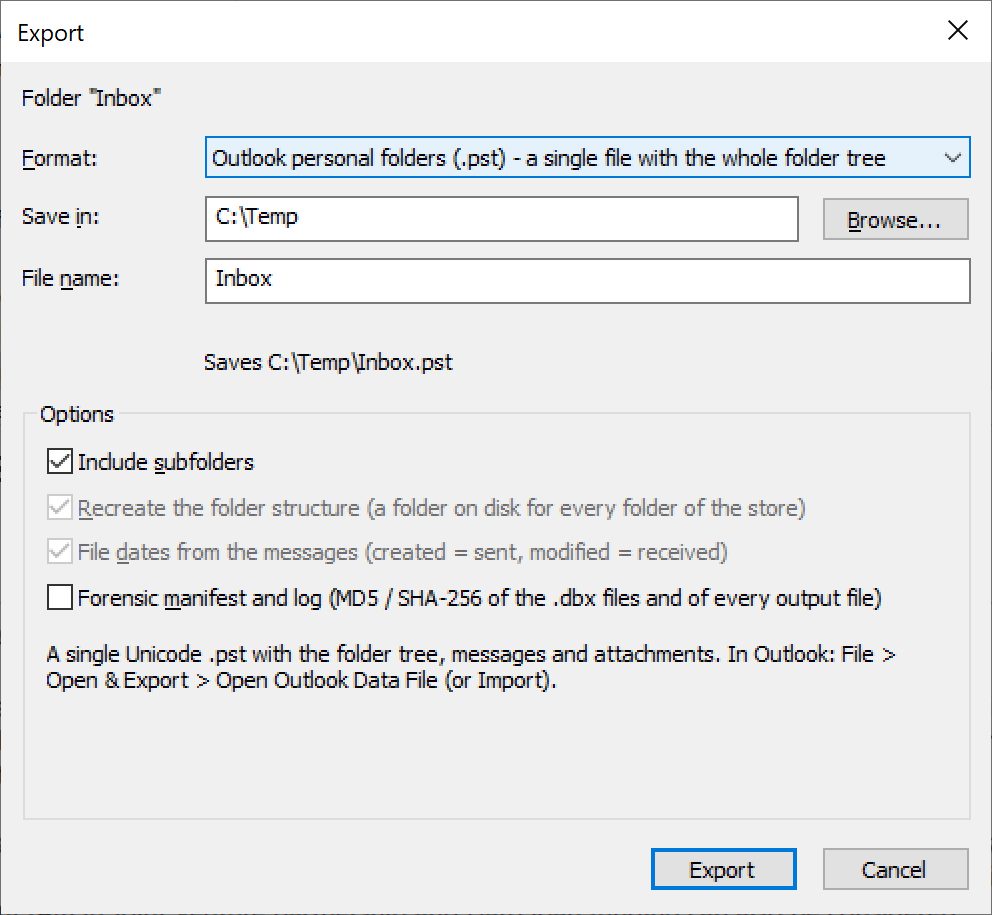Click the Save in: label
This screenshot has width=992, height=915.
pyautogui.click(x=60, y=216)
